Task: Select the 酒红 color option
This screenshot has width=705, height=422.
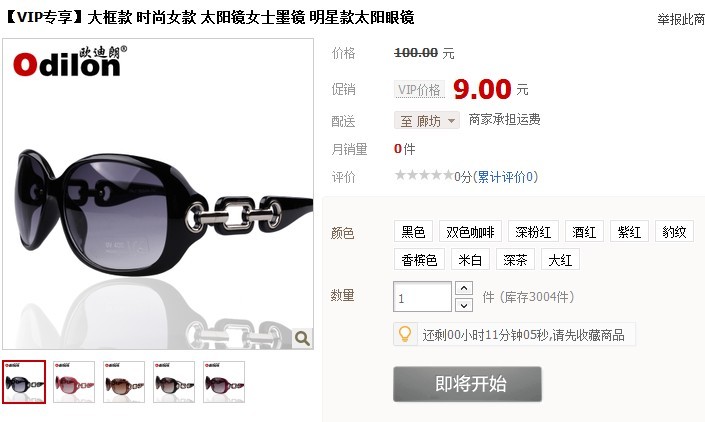Action: pyautogui.click(x=584, y=232)
